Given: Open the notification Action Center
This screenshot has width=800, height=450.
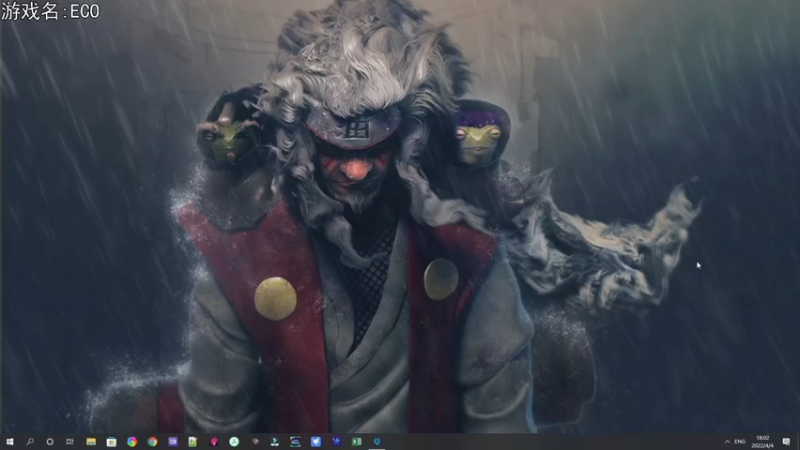Looking at the screenshot, I should pos(786,442).
